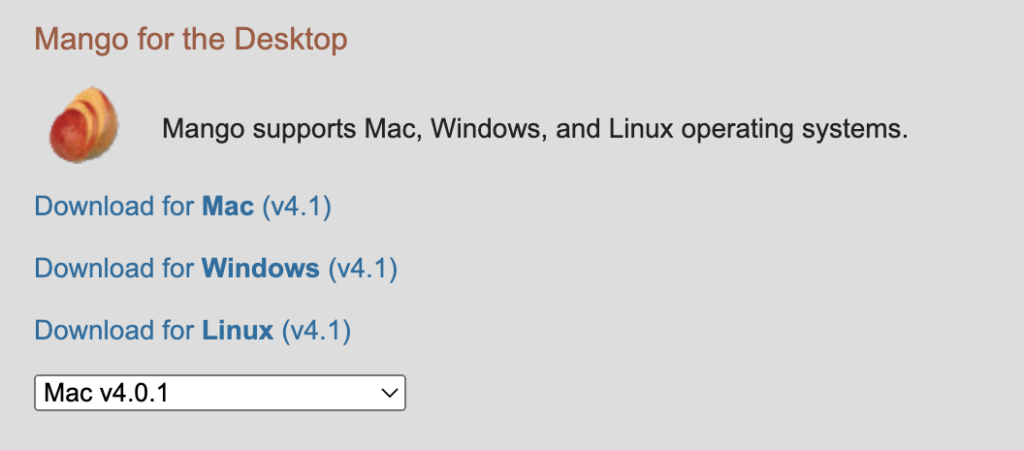Open the Download for Linux link

(193, 330)
